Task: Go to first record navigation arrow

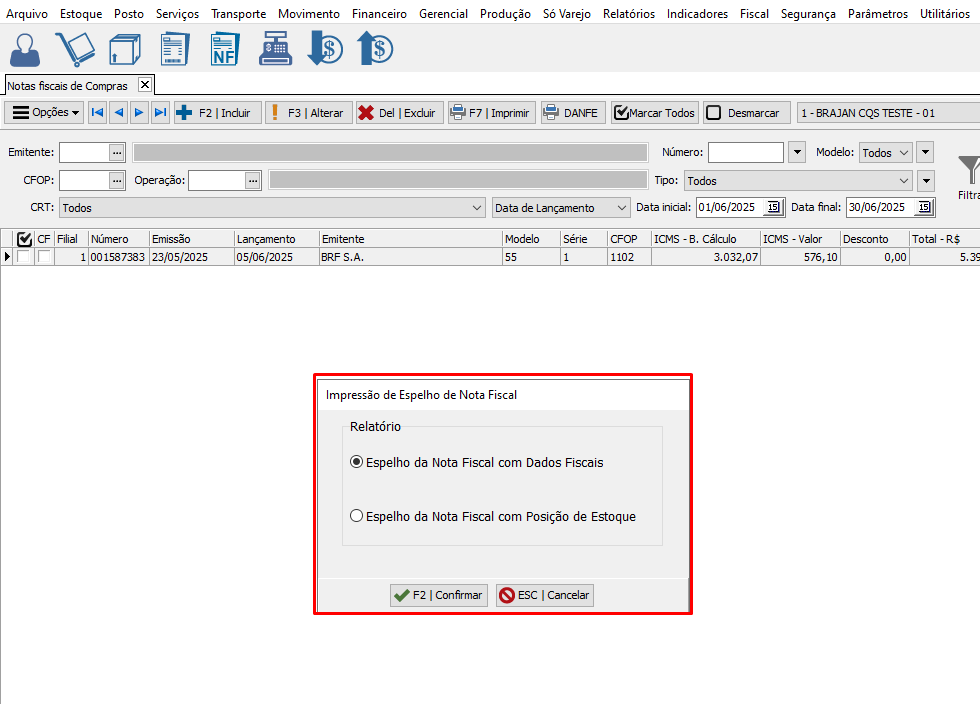Action: coord(98,113)
